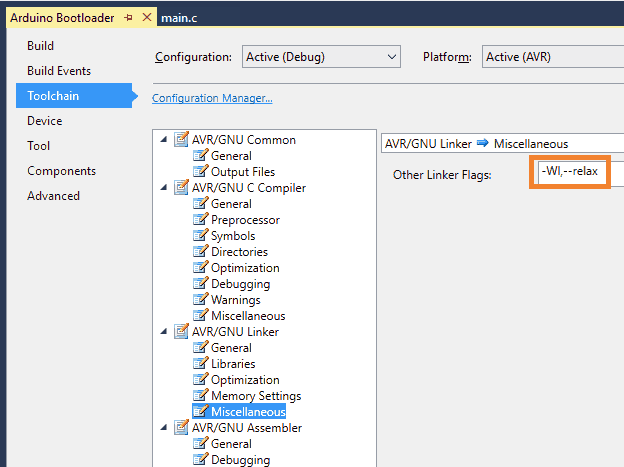Image resolution: width=624 pixels, height=467 pixels.
Task: Open the Configuration dropdown
Action: (320, 57)
